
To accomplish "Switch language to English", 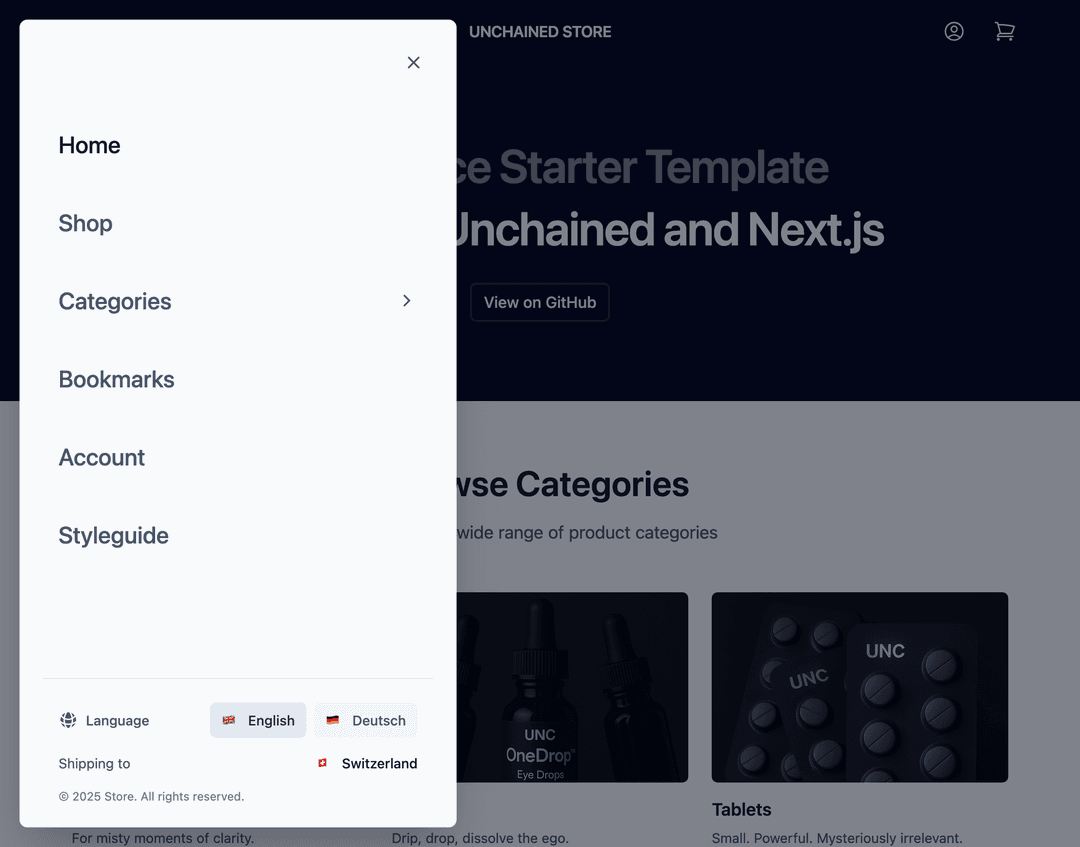I will tap(258, 720).
